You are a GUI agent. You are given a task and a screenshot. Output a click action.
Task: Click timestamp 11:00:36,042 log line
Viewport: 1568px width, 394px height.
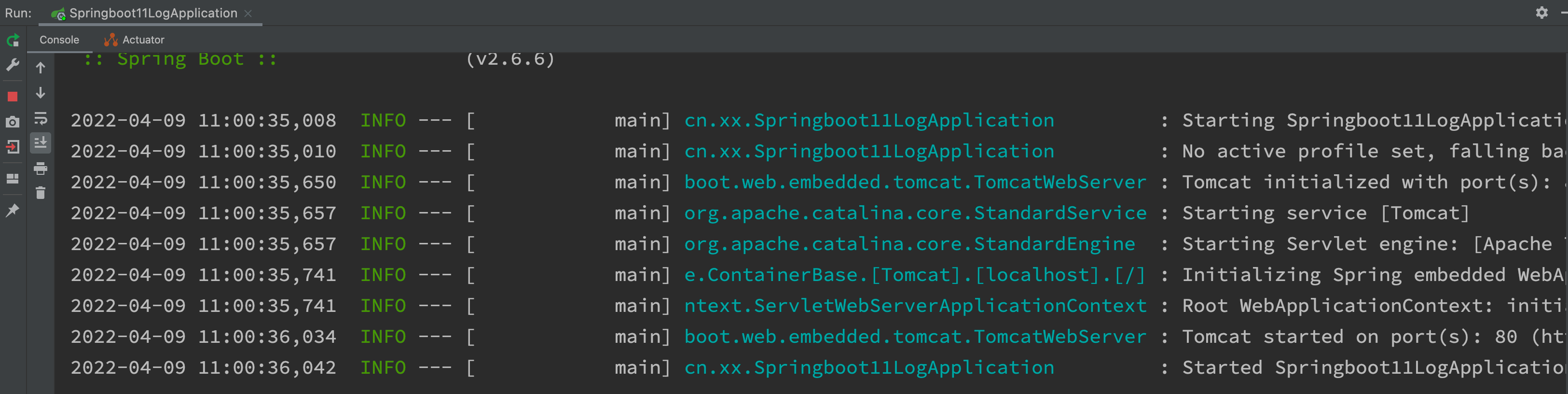267,368
